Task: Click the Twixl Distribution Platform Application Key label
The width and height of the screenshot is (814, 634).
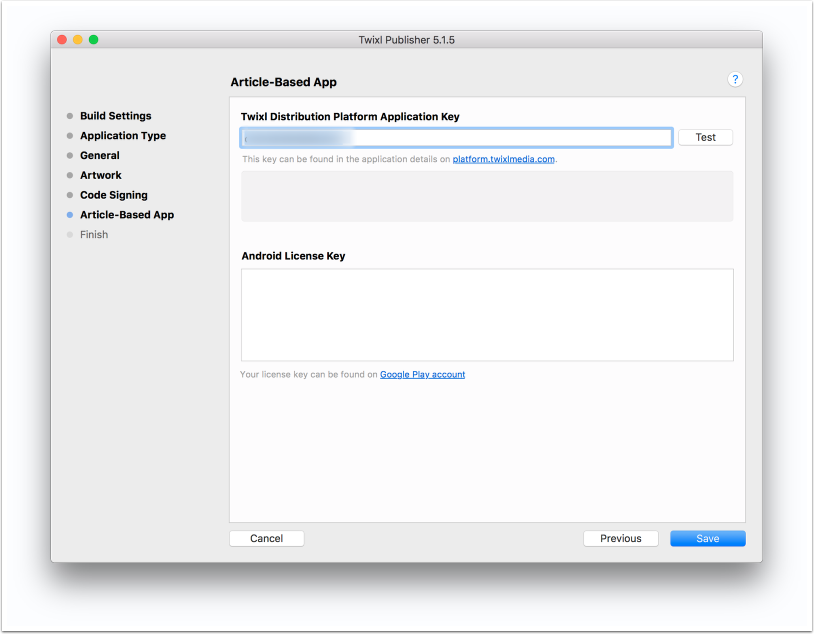Action: tap(350, 117)
